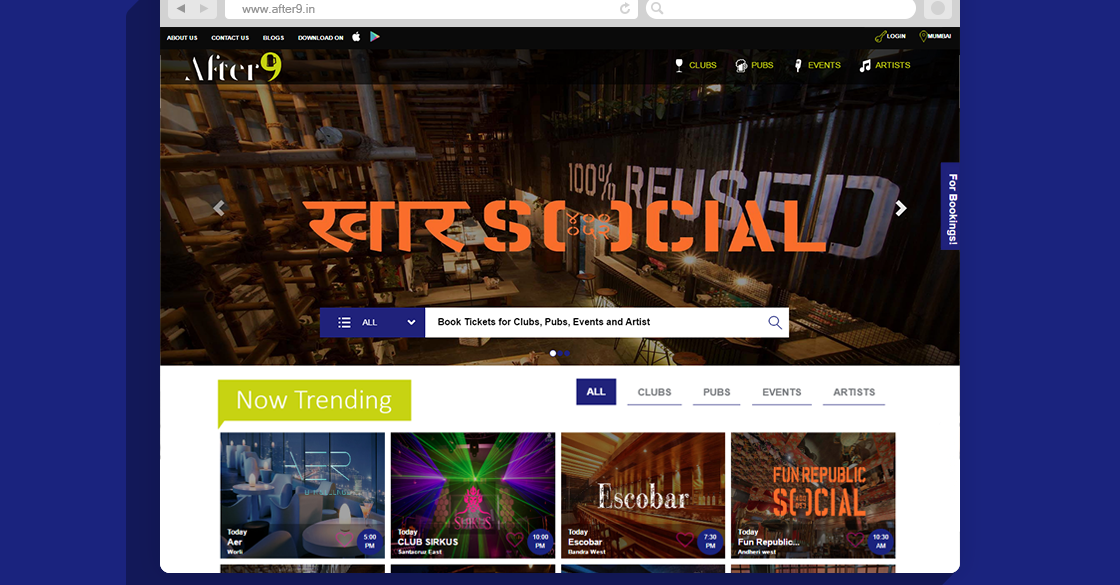Open the Apple App Store download icon
The width and height of the screenshot is (1120, 585).
356,36
